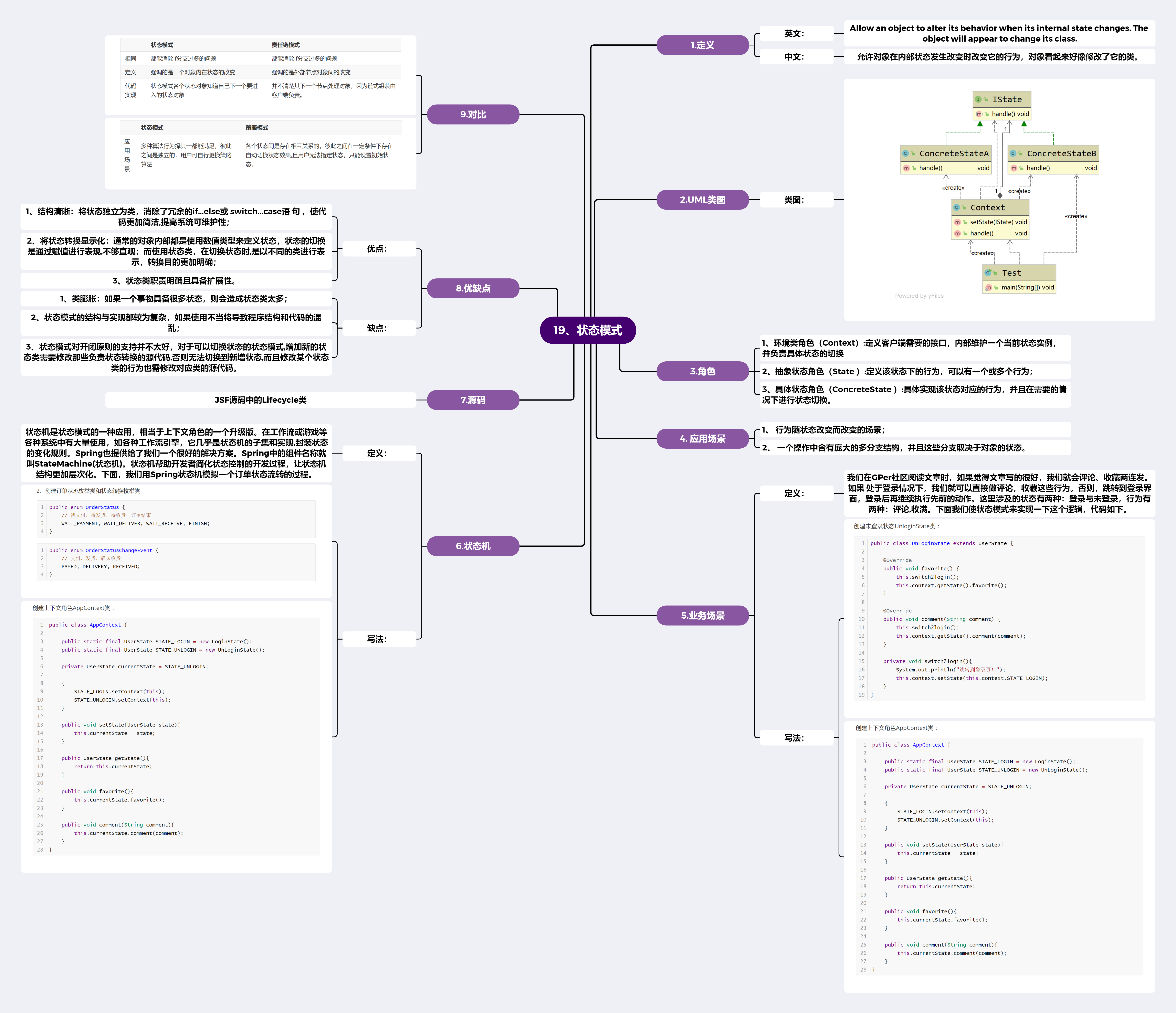Click the node 'JSF源码中的Lifecycle类'
The height and width of the screenshot is (1013, 1176).
261,400
